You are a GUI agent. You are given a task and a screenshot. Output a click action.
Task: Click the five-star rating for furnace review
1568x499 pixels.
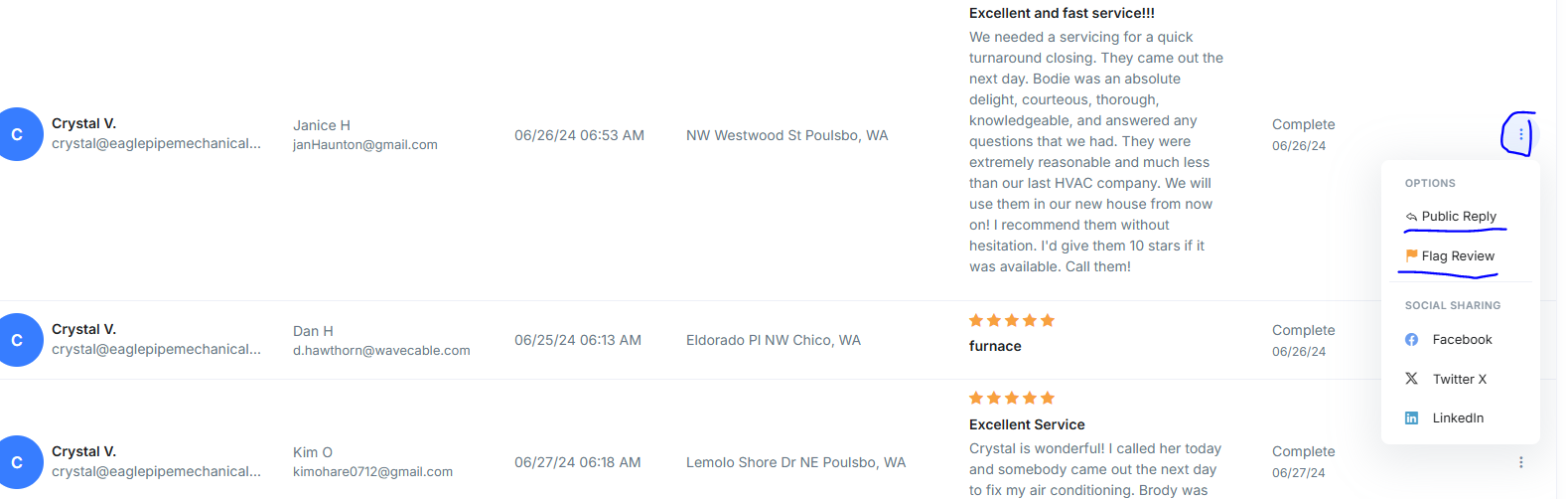pyautogui.click(x=1011, y=320)
